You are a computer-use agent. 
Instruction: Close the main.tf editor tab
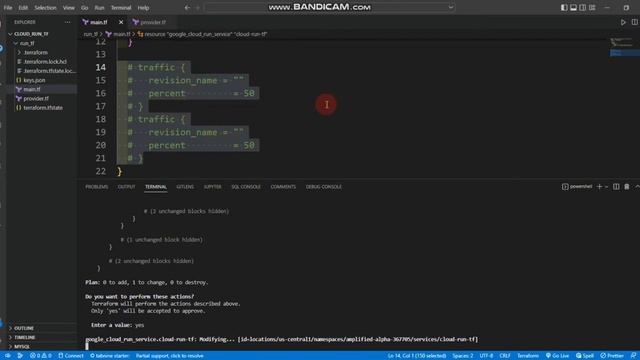(121, 22)
